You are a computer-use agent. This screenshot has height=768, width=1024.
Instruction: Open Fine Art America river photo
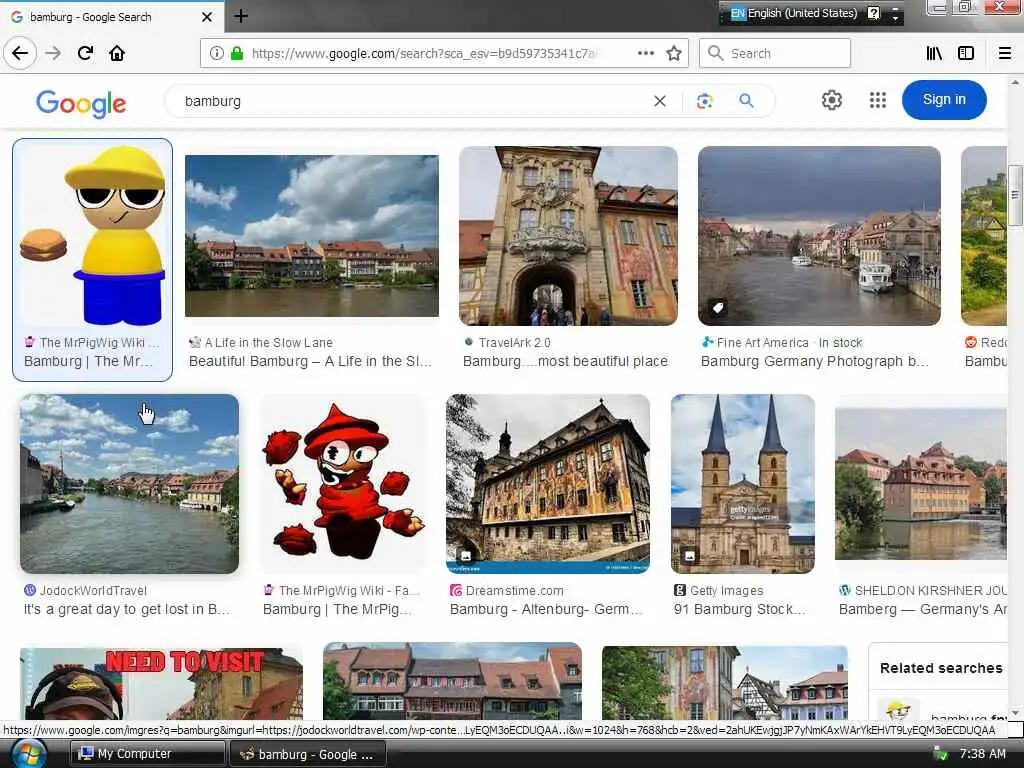click(819, 236)
